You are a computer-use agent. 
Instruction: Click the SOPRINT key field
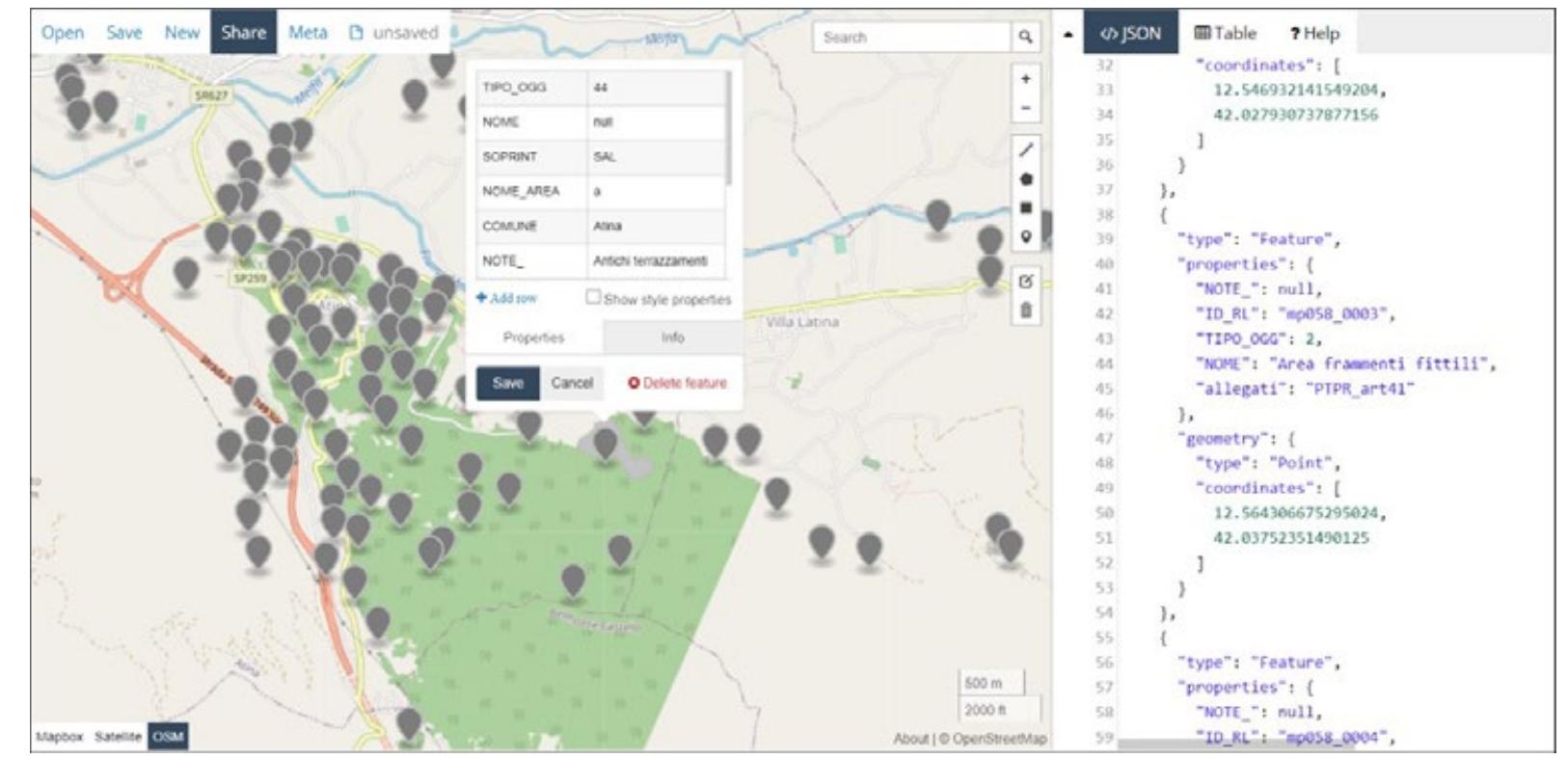tap(531, 157)
